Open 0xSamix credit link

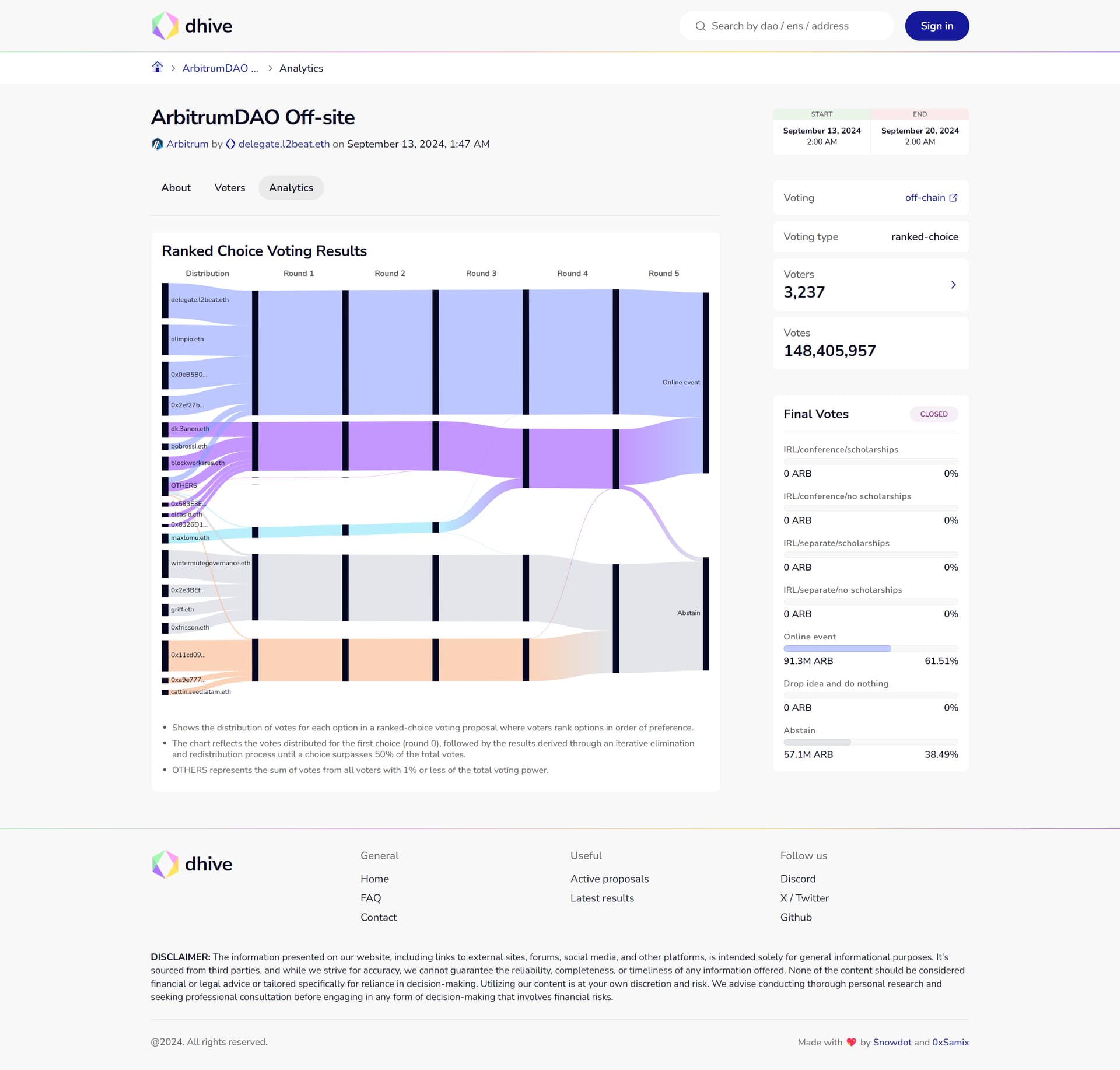click(951, 1042)
